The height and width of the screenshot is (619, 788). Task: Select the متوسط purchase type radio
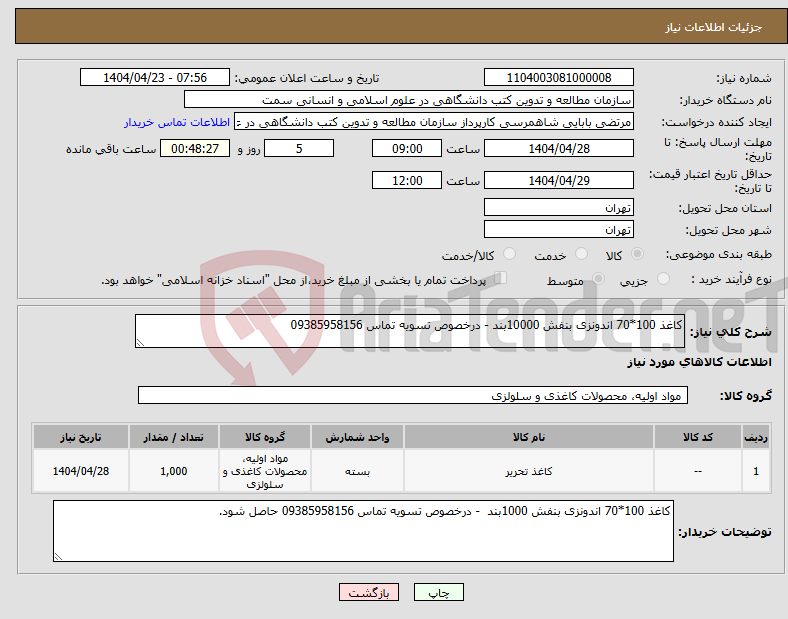click(x=598, y=279)
